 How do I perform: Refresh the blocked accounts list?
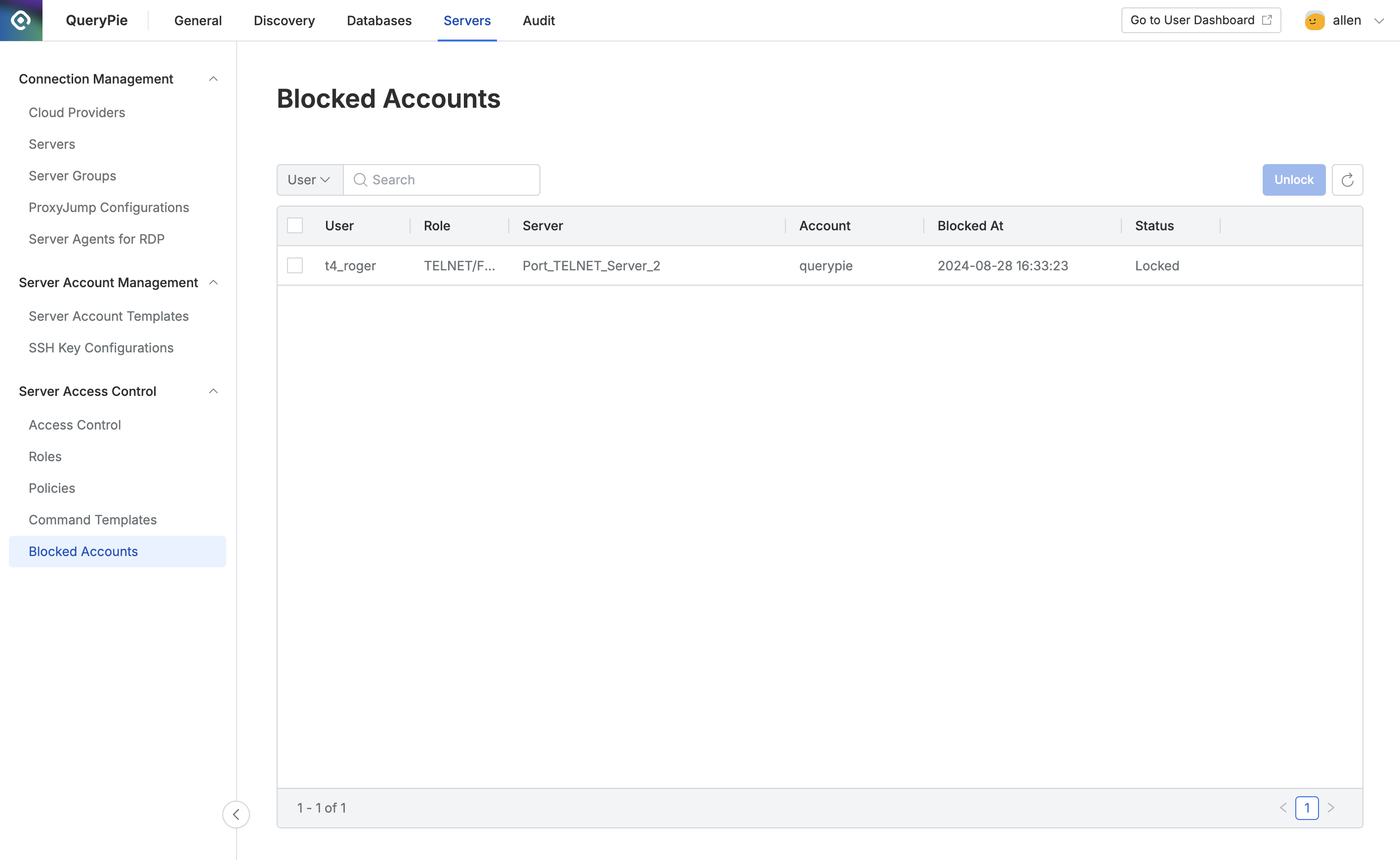pyautogui.click(x=1347, y=179)
